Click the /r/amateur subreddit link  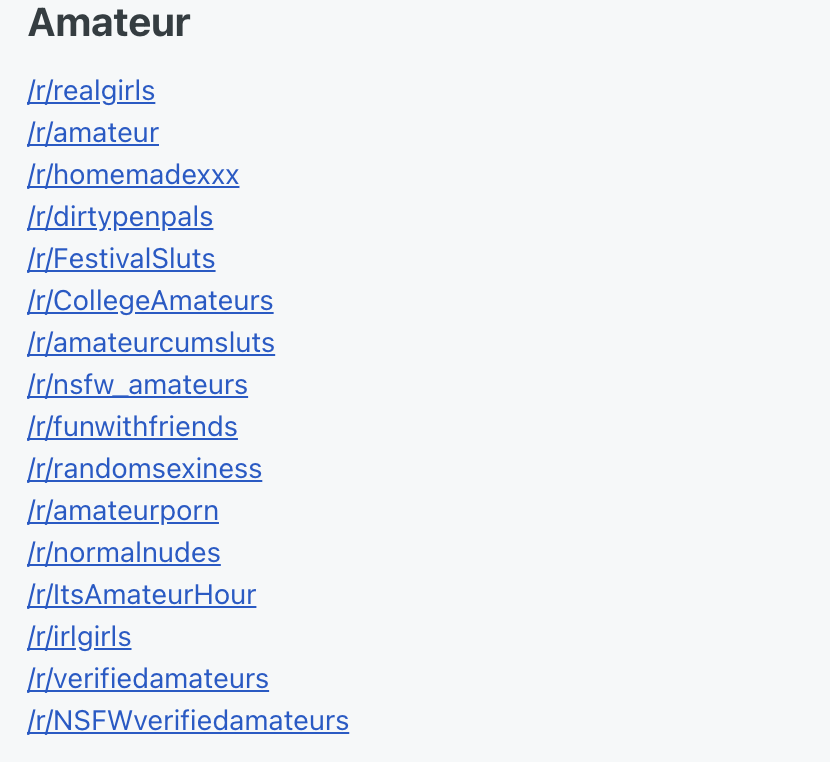click(93, 133)
